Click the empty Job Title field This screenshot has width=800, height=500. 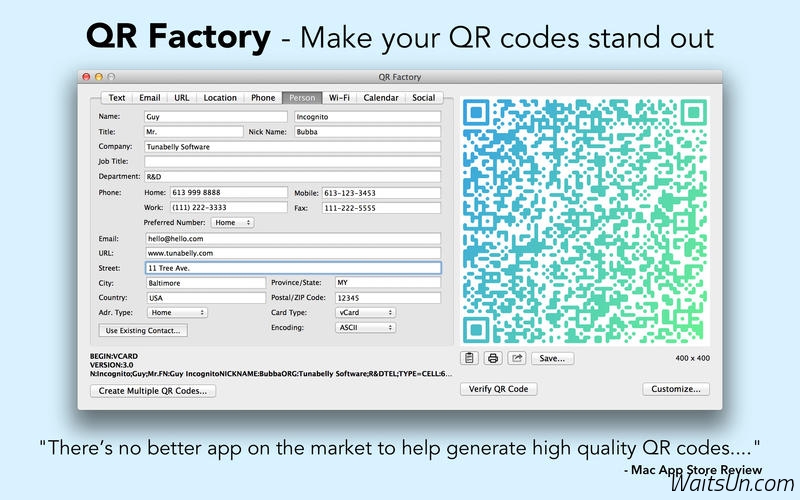pos(292,162)
